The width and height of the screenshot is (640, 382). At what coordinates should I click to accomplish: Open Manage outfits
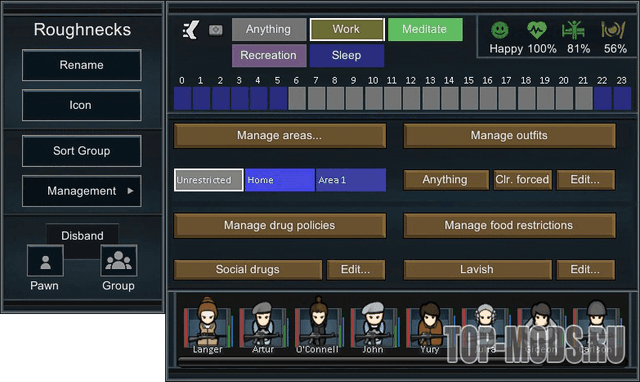coord(509,135)
